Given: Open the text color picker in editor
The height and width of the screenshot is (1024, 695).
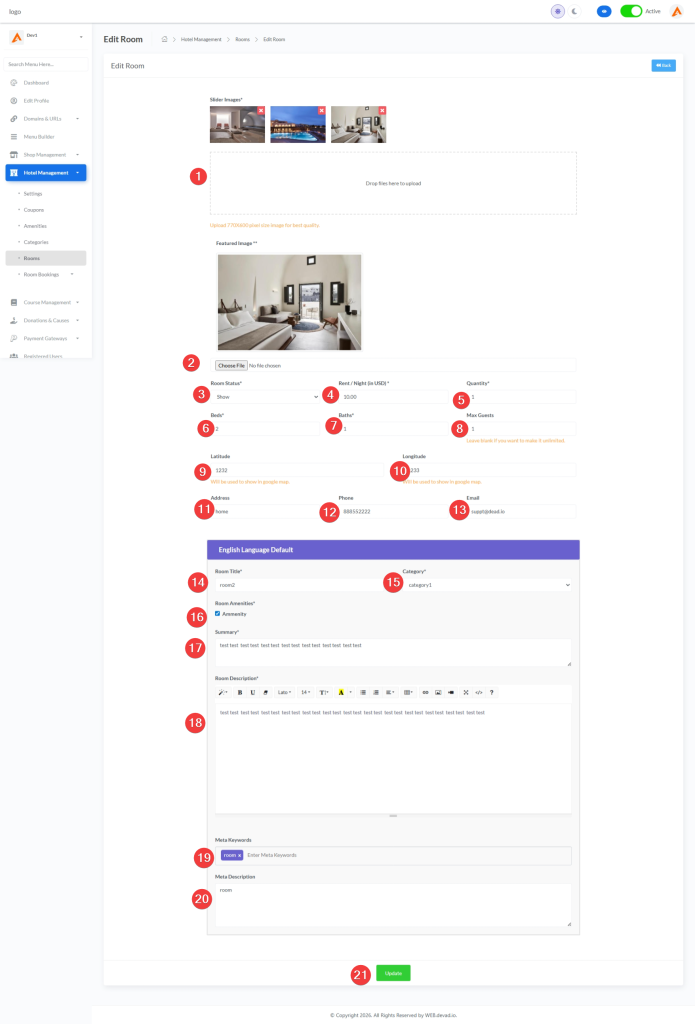Looking at the screenshot, I should pyautogui.click(x=342, y=692).
